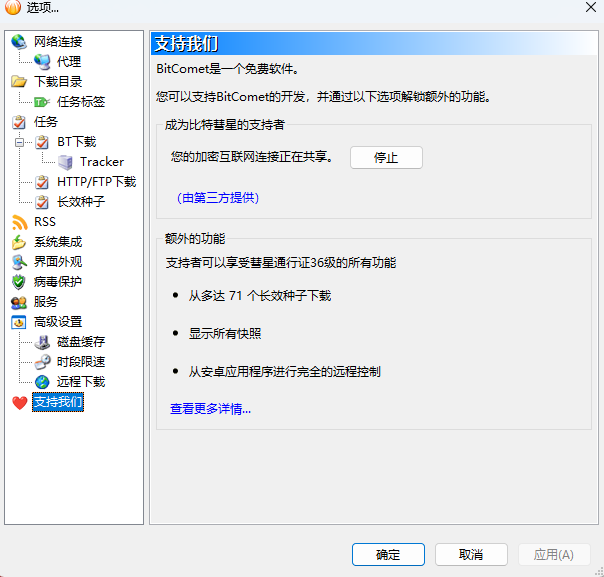
Task: Click the text 从多达 71 个长效种子下载
Action: click(260, 296)
